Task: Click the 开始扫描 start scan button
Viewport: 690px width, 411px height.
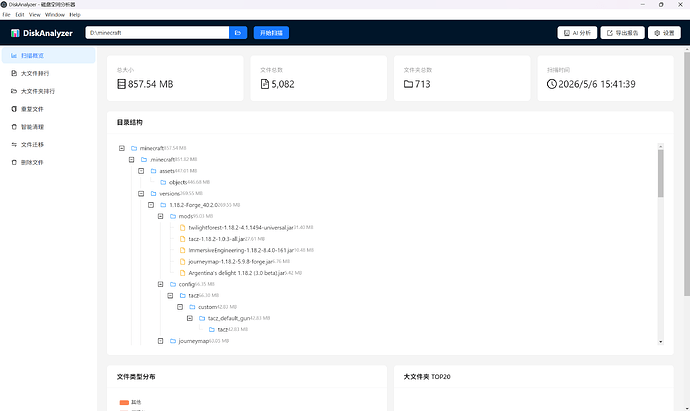Action: click(271, 33)
